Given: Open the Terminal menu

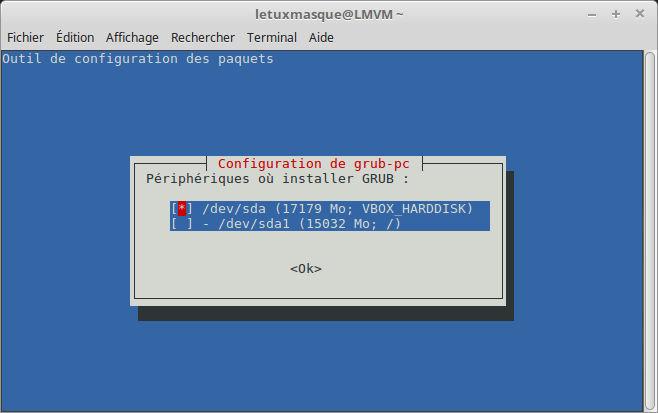Looking at the screenshot, I should 272,37.
